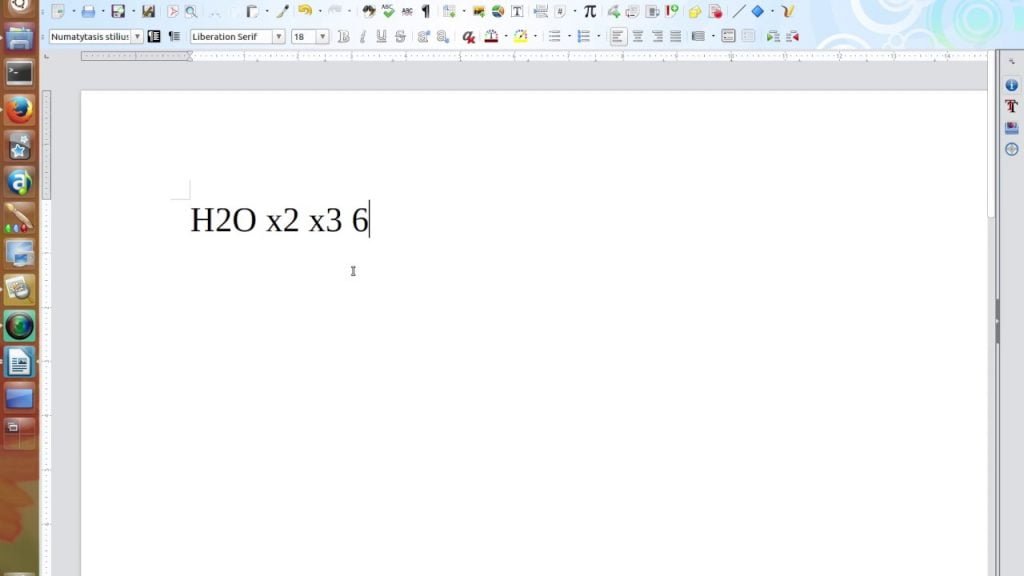Image resolution: width=1024 pixels, height=576 pixels.
Task: Apply font color to text
Action: [x=491, y=37]
